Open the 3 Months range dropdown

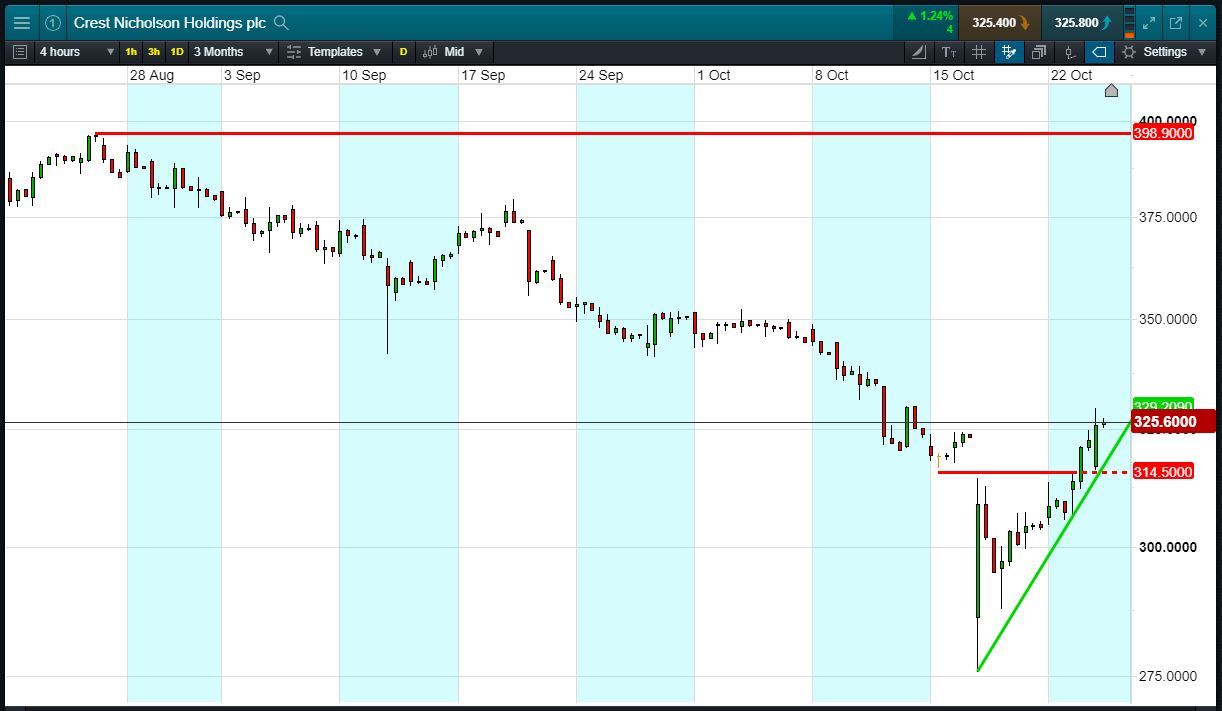tap(233, 51)
